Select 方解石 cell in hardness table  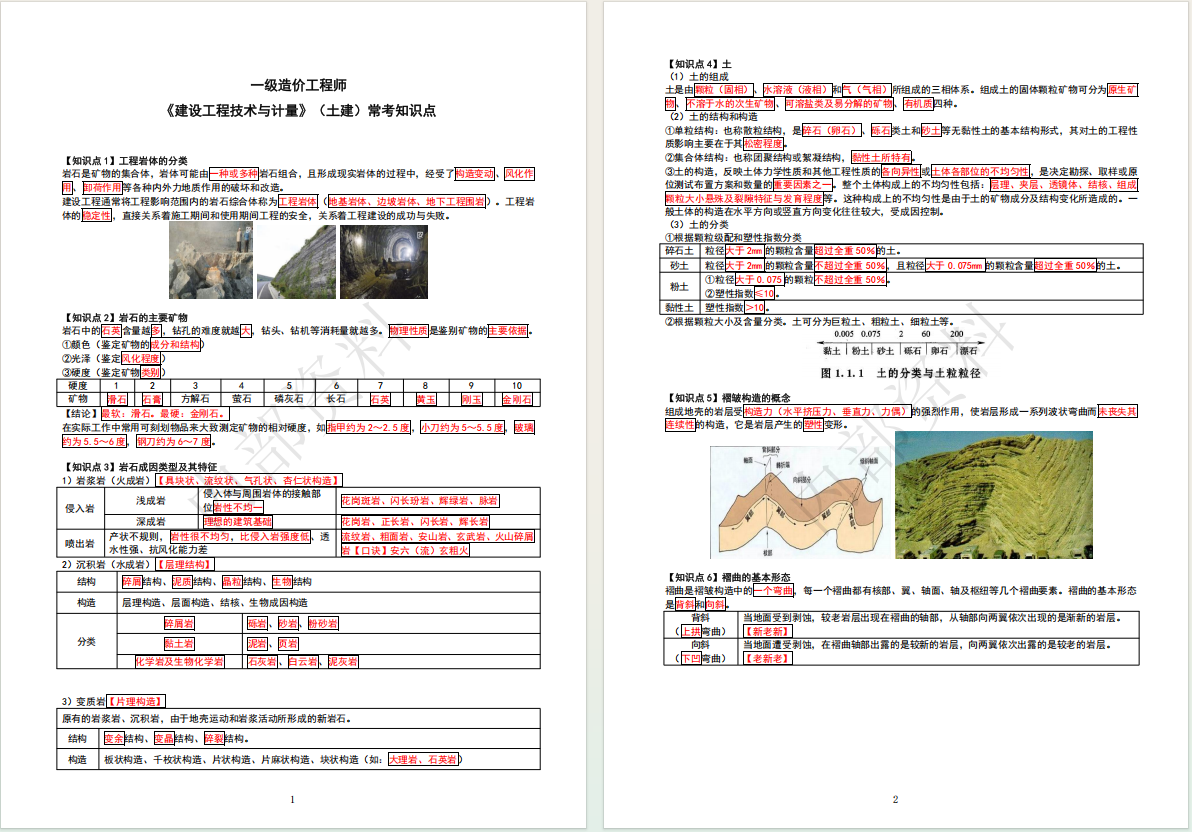click(x=195, y=399)
